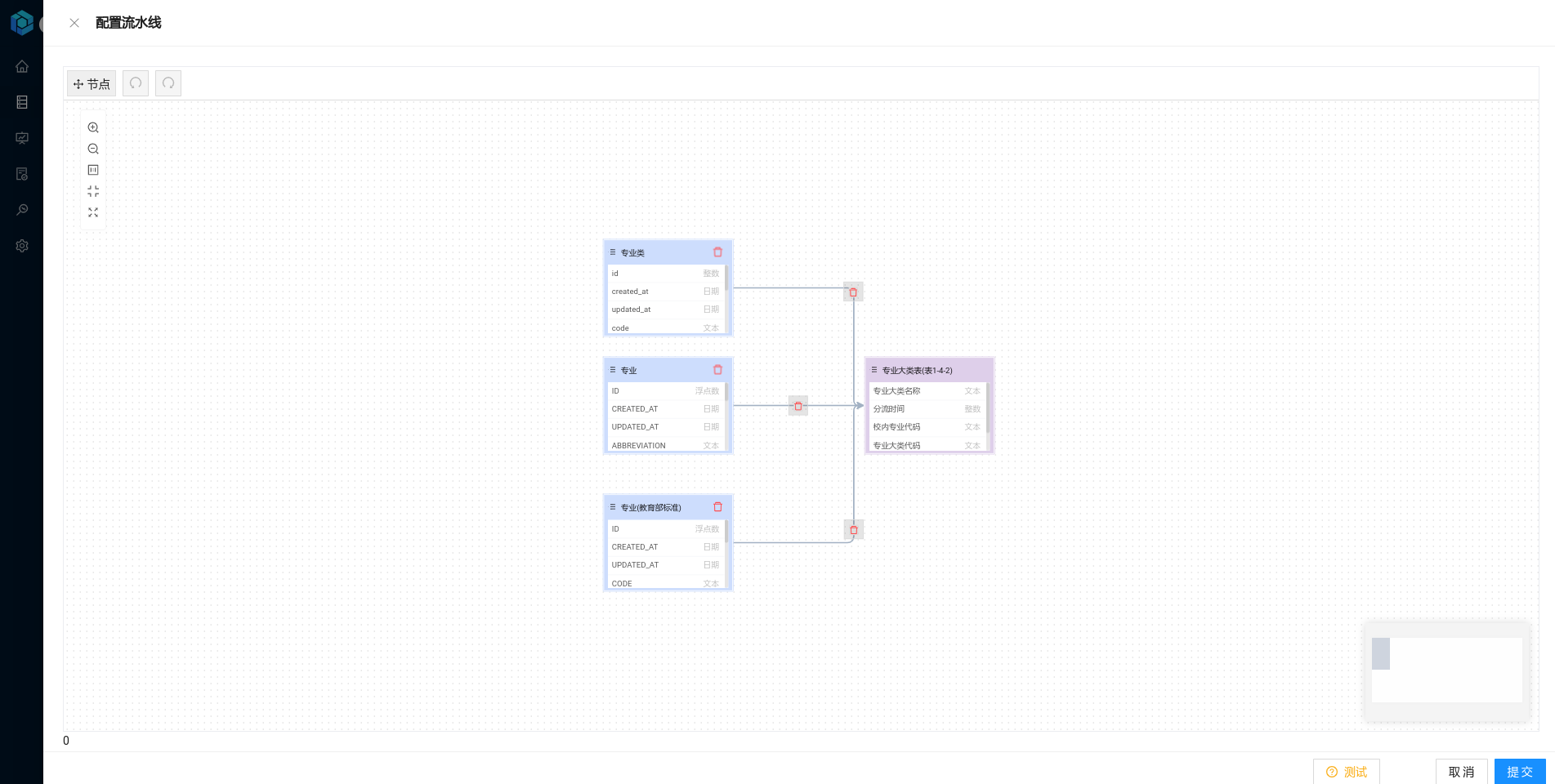Select the 专业(教育部标准) node title
The height and width of the screenshot is (784, 1555).
coord(650,508)
